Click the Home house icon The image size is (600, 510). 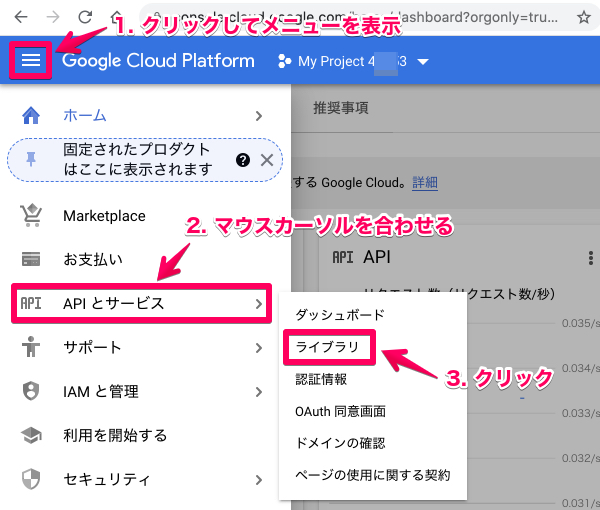coord(31,115)
